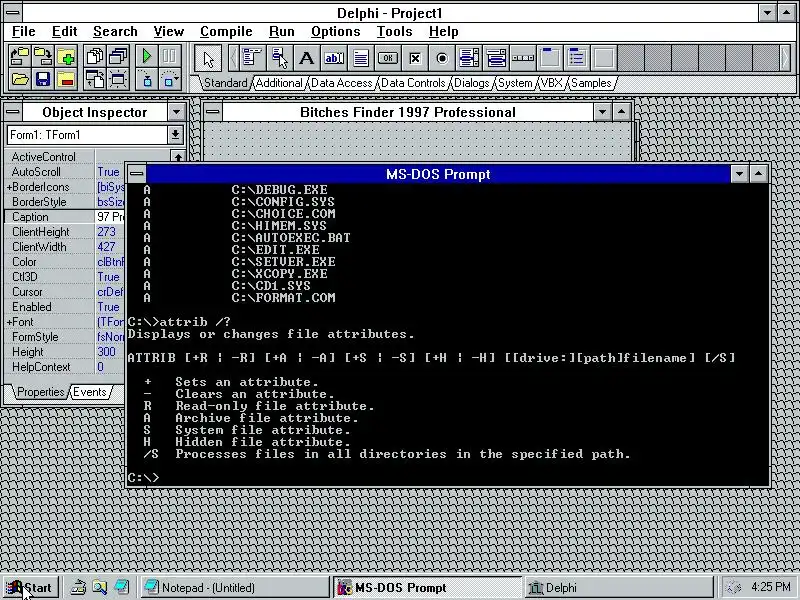
Task: Open the Run menu
Action: 282,32
